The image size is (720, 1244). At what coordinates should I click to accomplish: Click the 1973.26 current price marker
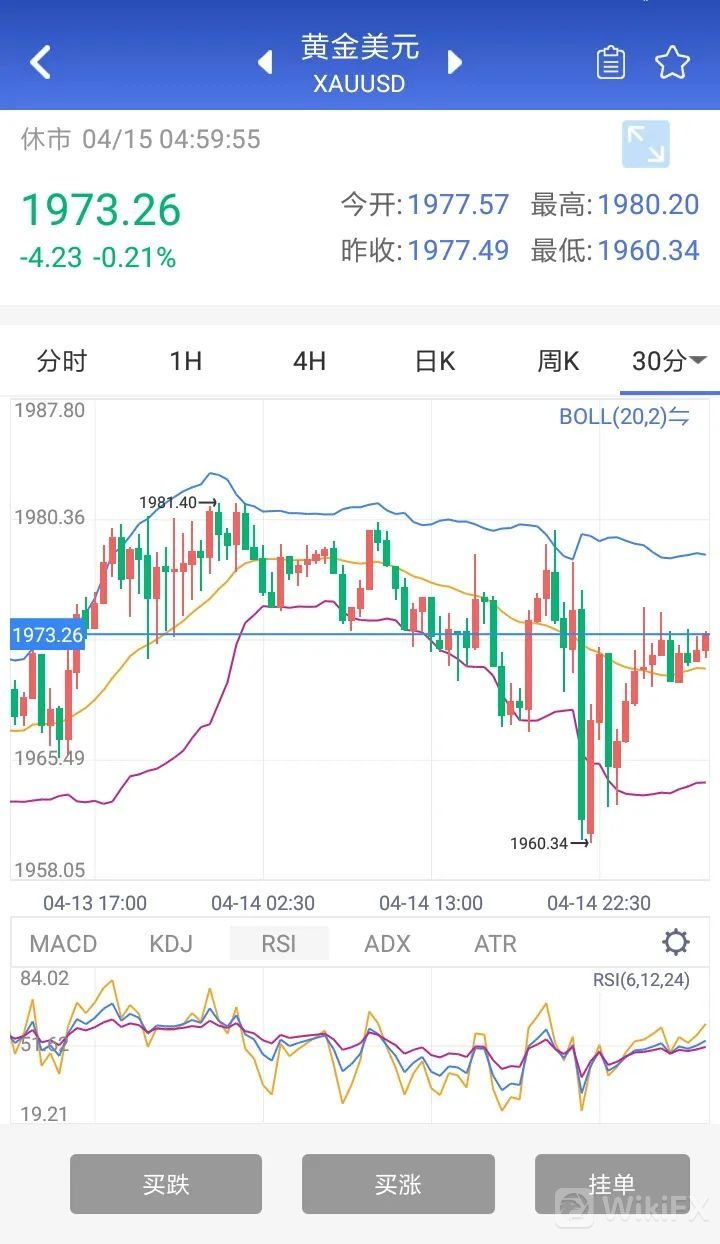(x=47, y=634)
